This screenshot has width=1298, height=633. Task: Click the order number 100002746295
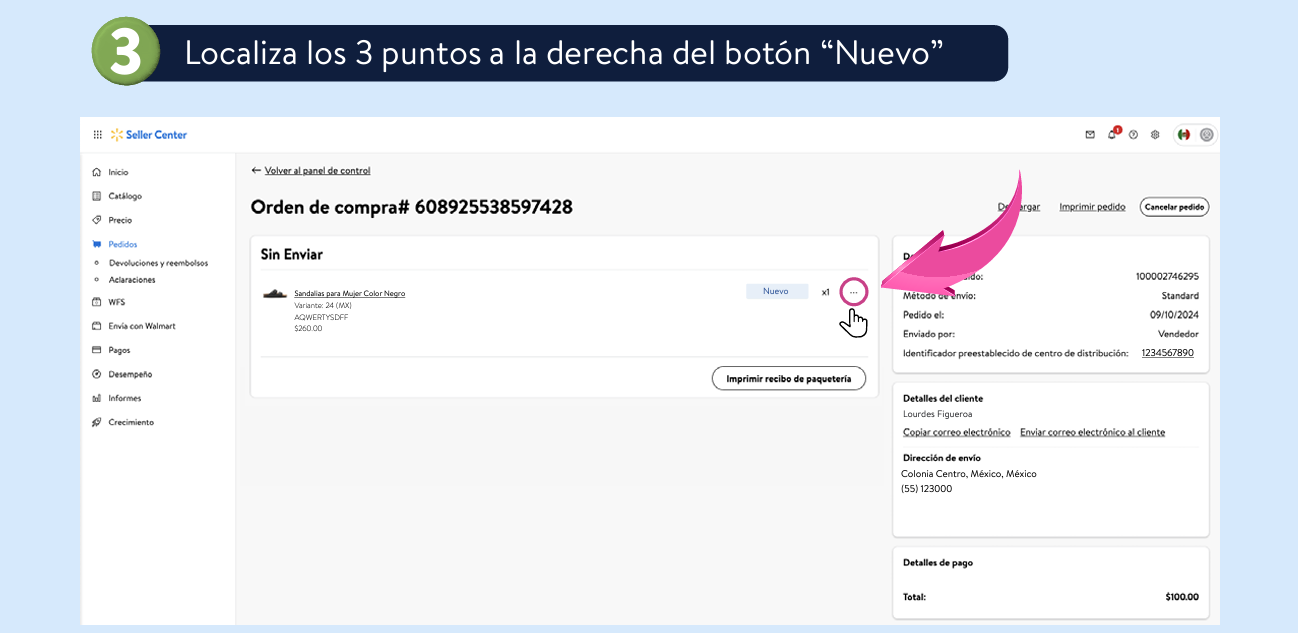(1167, 276)
